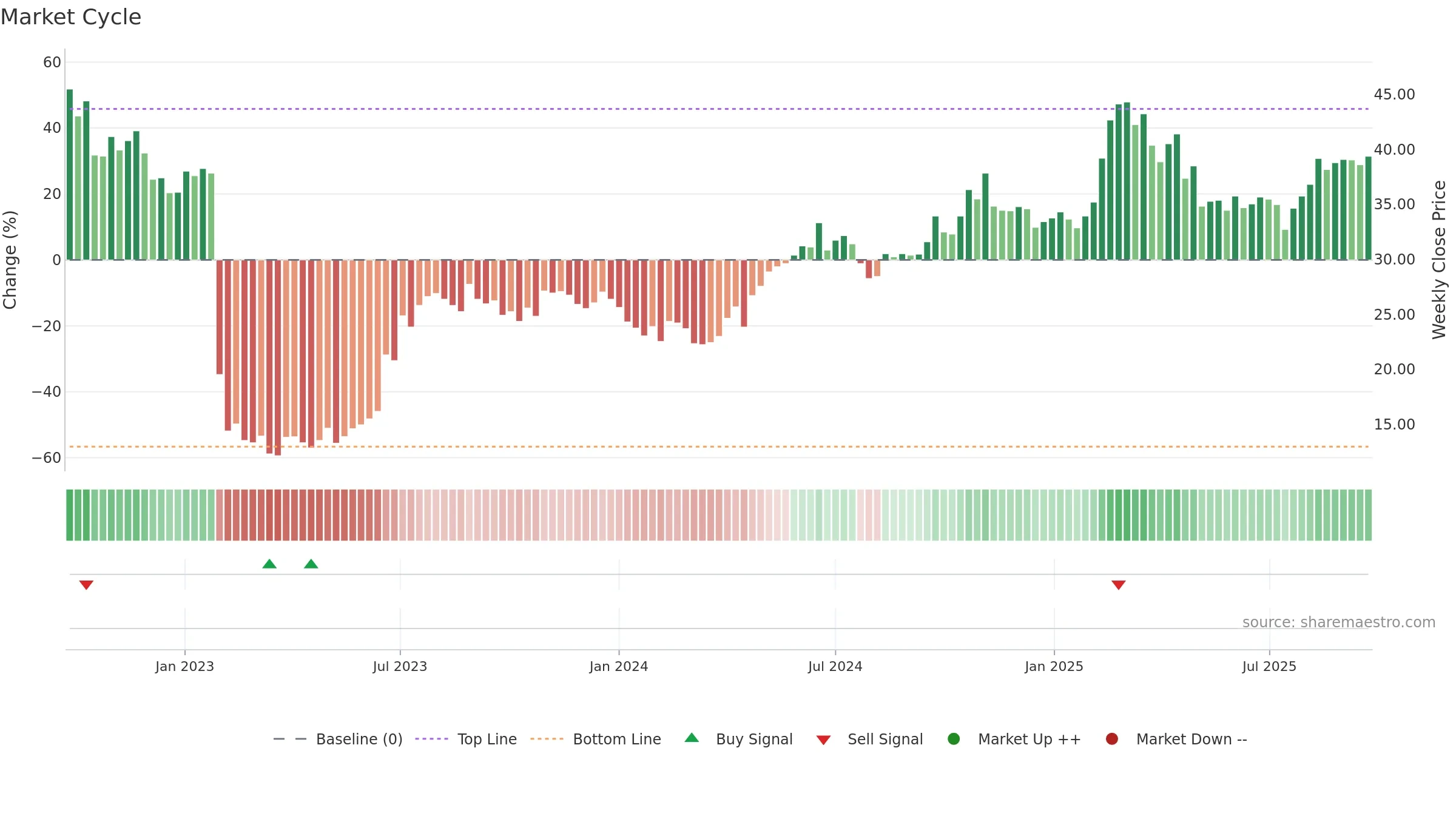This screenshot has height=819, width=1456.
Task: Click the red Sell Signal marker after Jan 2025
Action: point(1119,585)
